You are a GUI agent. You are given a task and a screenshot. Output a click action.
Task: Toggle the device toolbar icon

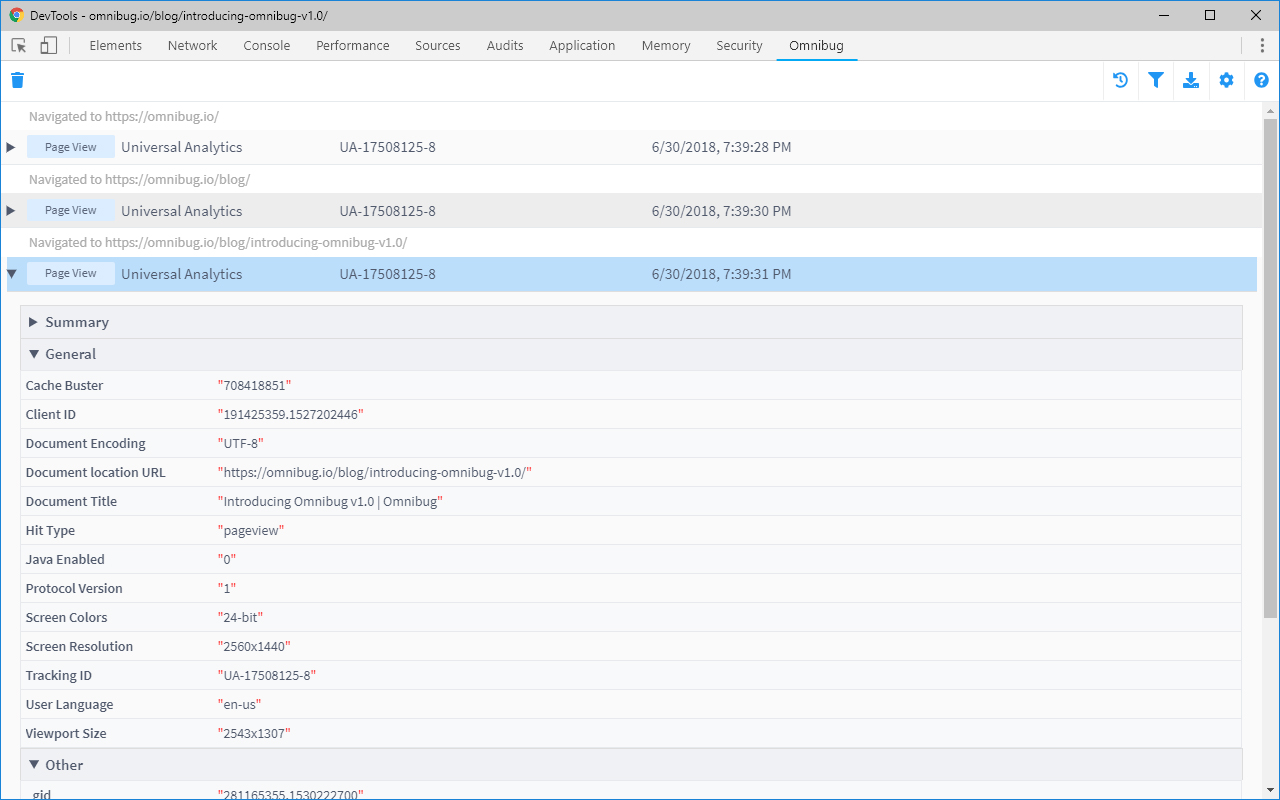point(46,45)
